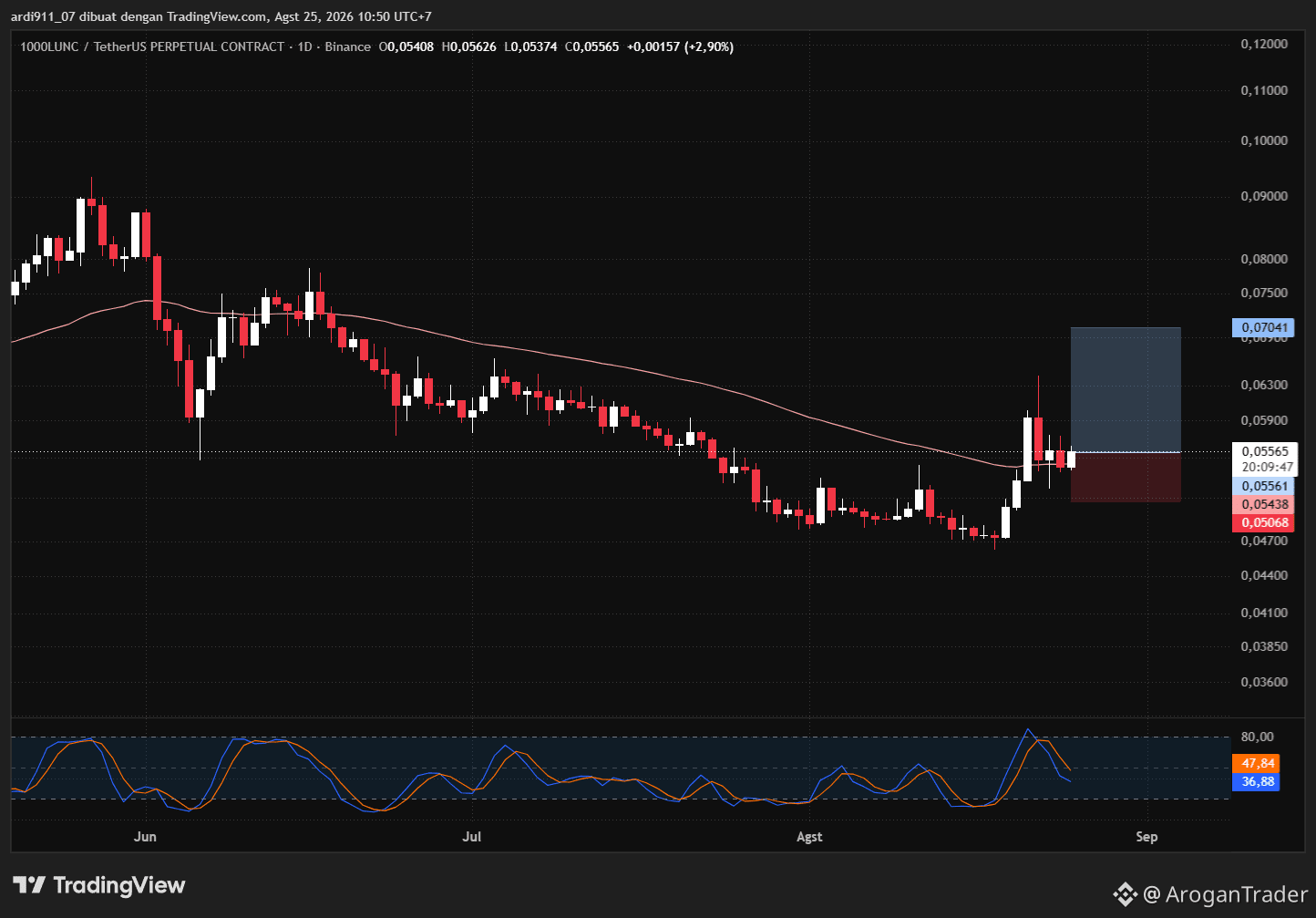The image size is (1316, 918).
Task: Click the 0,07500 price axis label
Action: (1264, 293)
